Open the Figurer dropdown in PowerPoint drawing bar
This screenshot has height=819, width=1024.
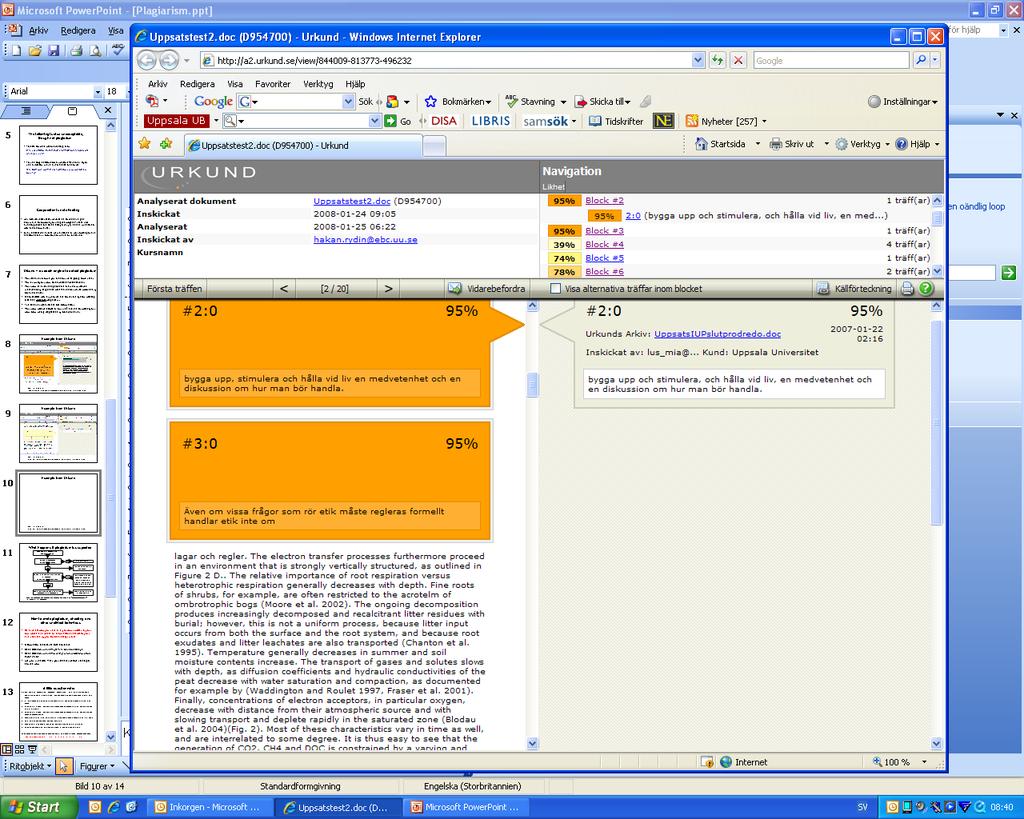click(97, 765)
